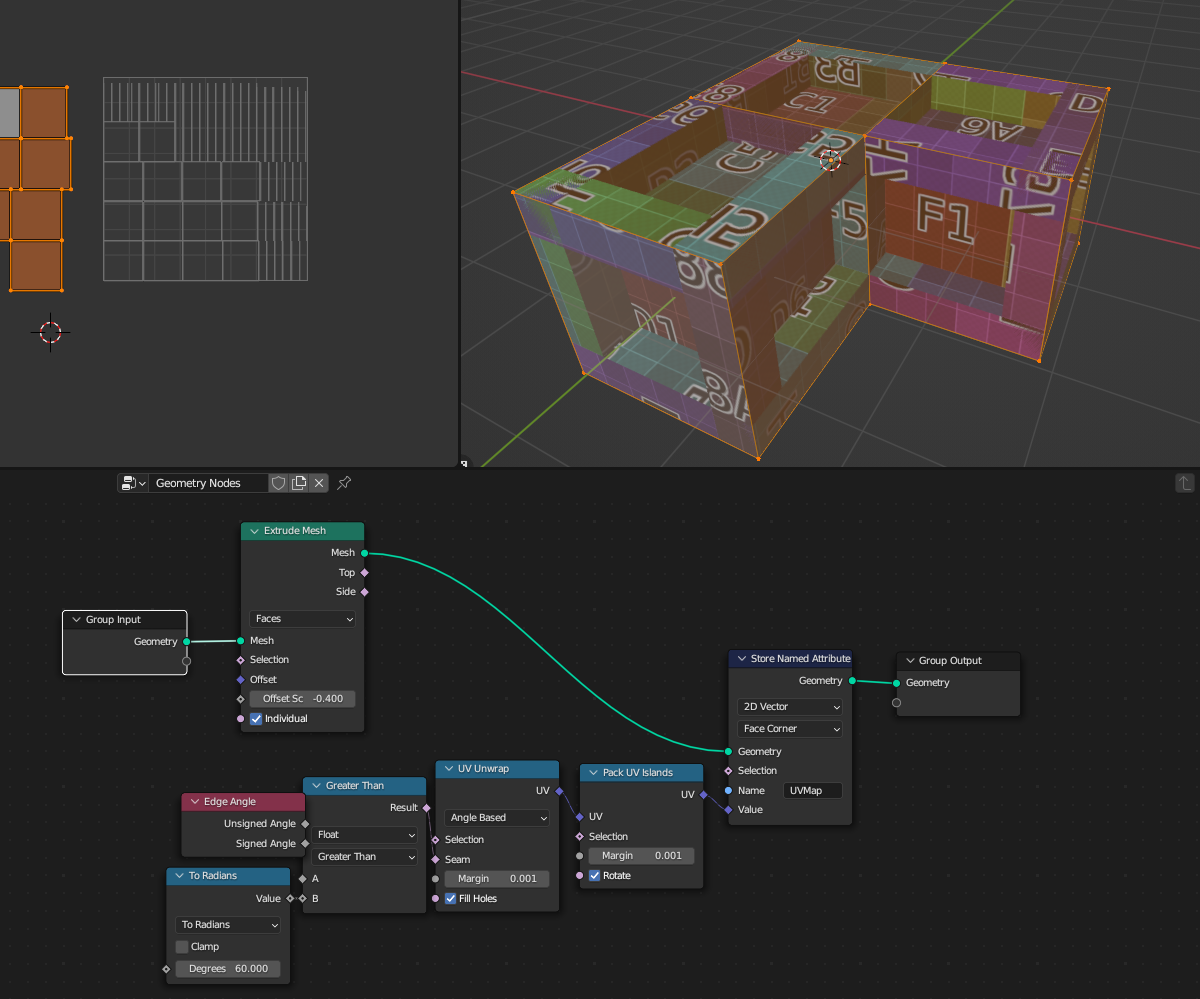This screenshot has width=1200, height=999.
Task: Click the 2D cursor in the UV editor
Action: pyautogui.click(x=50, y=332)
